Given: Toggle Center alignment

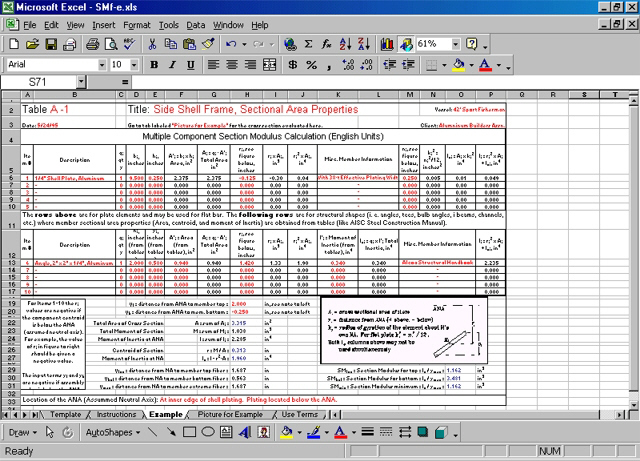Looking at the screenshot, I should tap(232, 65).
